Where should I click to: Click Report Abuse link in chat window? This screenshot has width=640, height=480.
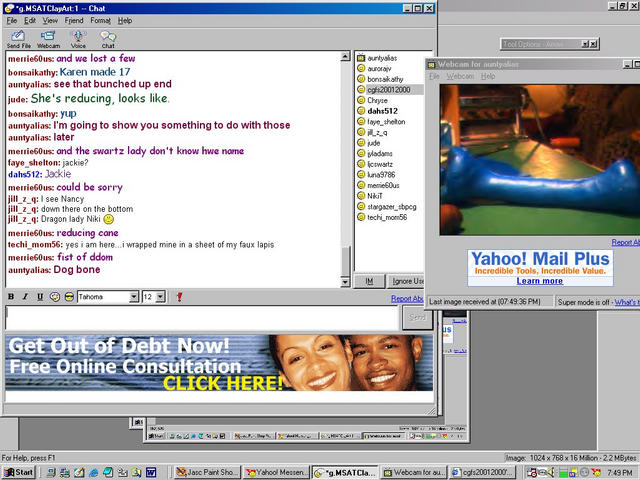point(407,299)
